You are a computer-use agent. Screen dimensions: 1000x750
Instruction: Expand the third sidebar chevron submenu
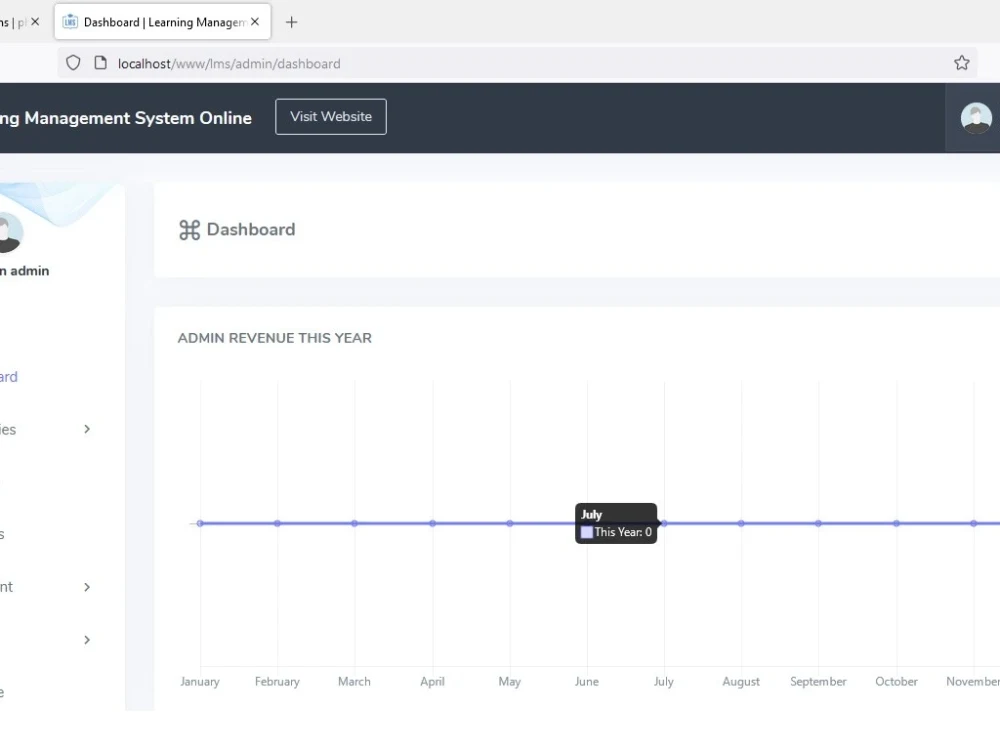87,640
